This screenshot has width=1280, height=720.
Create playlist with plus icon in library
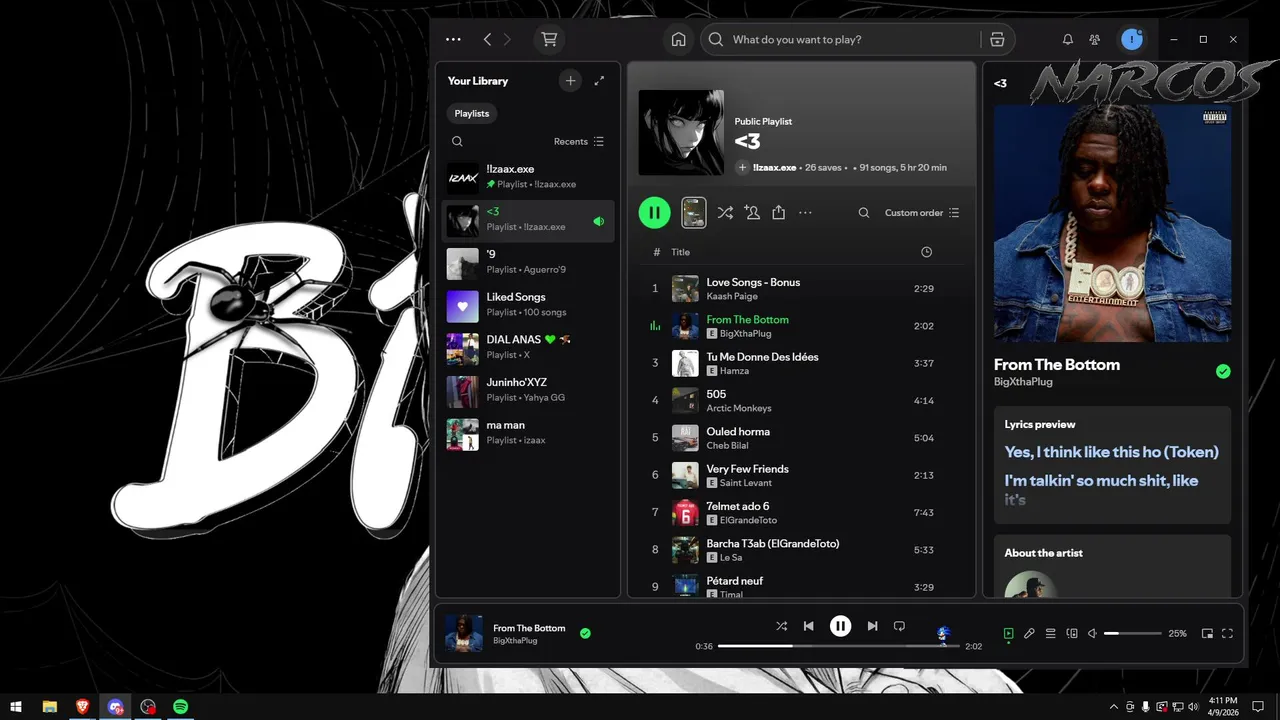click(x=570, y=81)
